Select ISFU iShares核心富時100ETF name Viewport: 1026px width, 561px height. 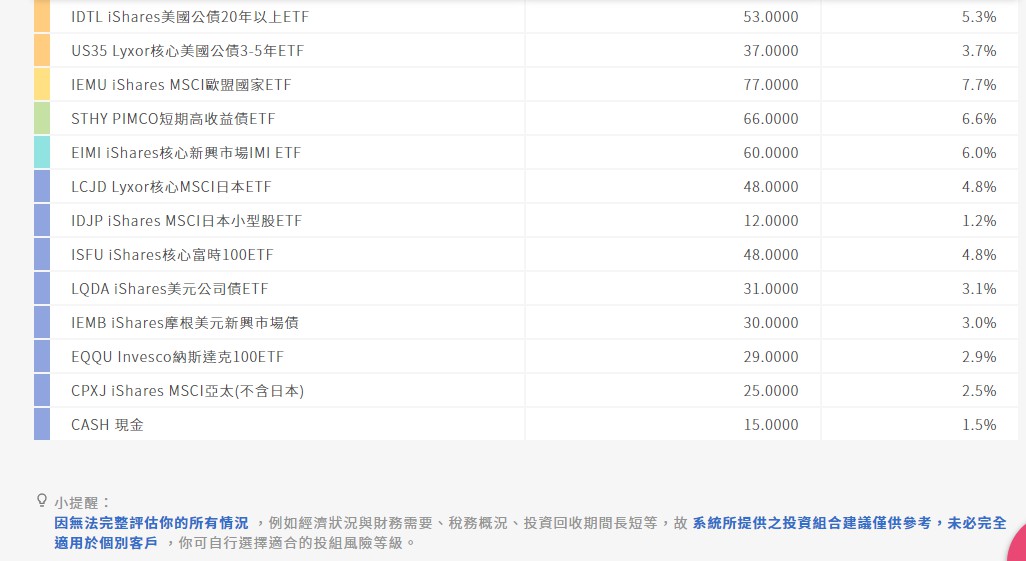tap(172, 255)
